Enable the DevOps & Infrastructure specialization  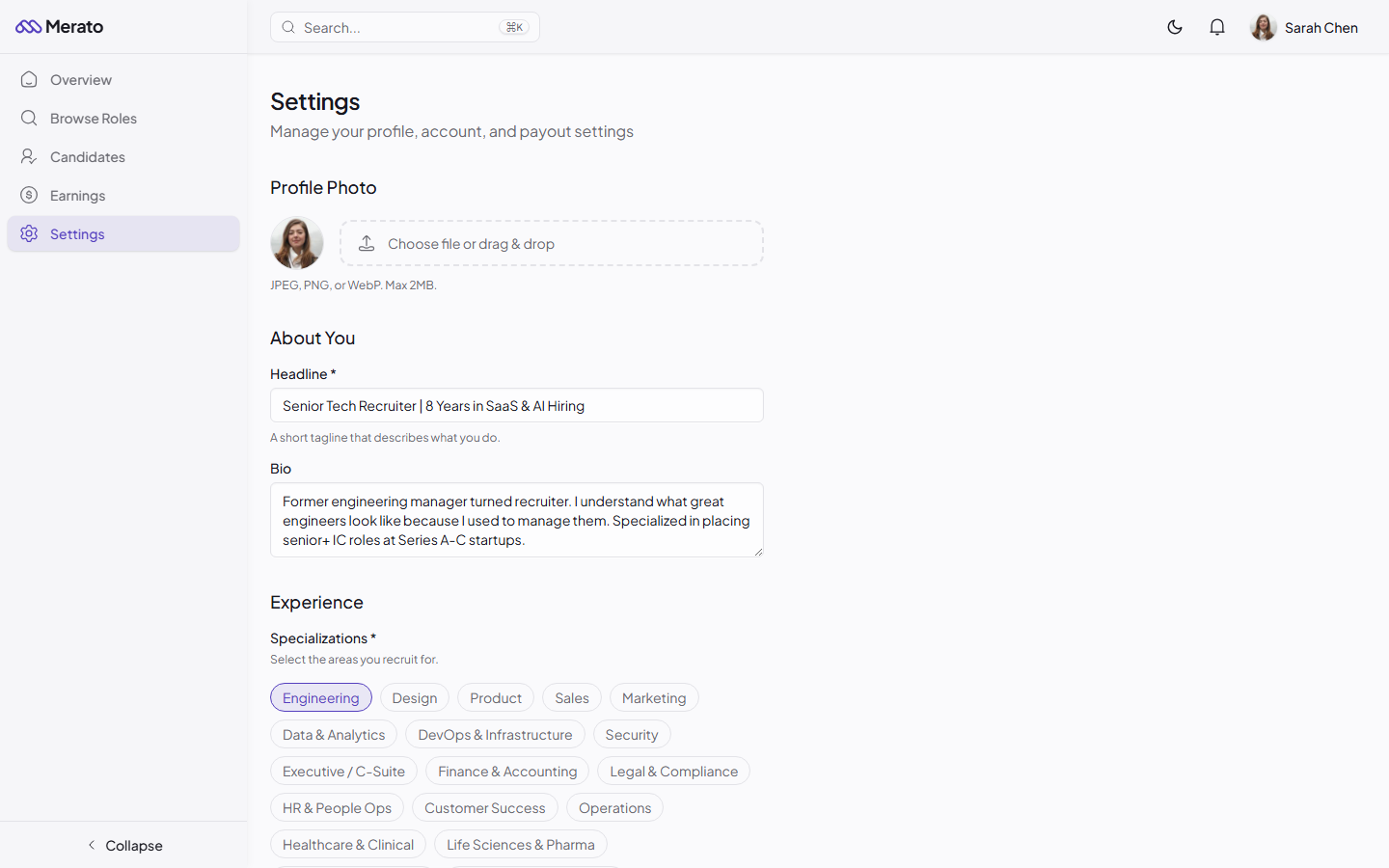494,734
